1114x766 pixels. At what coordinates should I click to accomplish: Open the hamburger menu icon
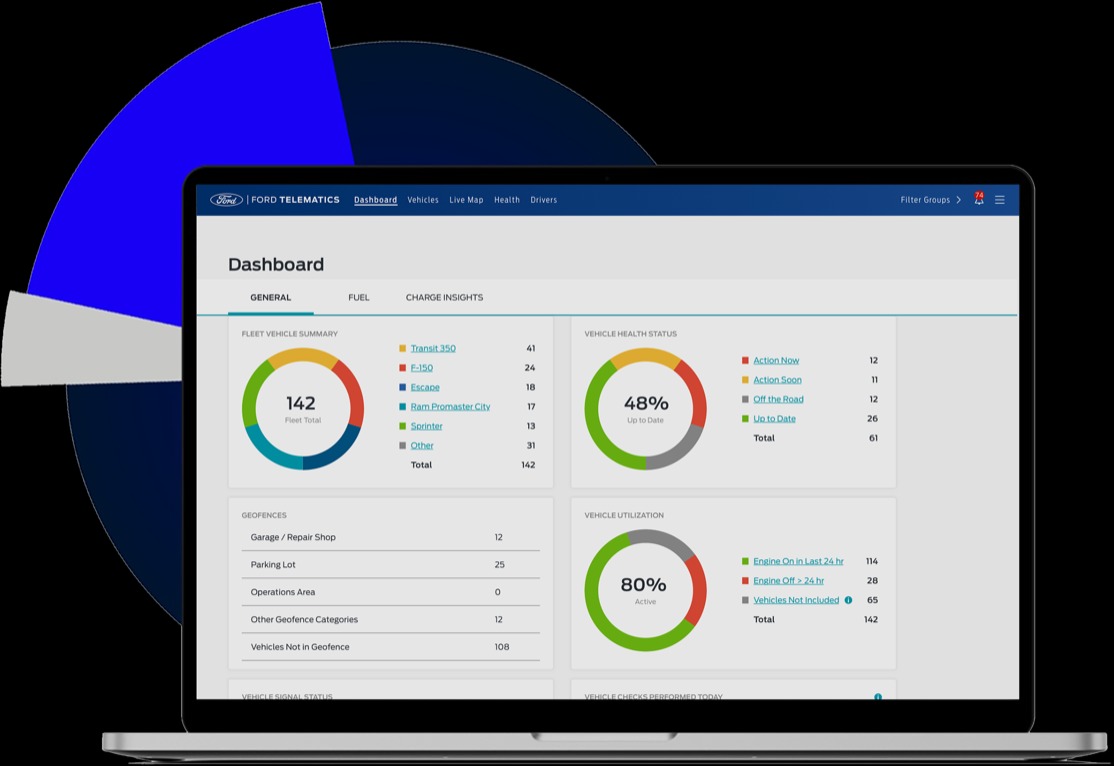pos(999,200)
